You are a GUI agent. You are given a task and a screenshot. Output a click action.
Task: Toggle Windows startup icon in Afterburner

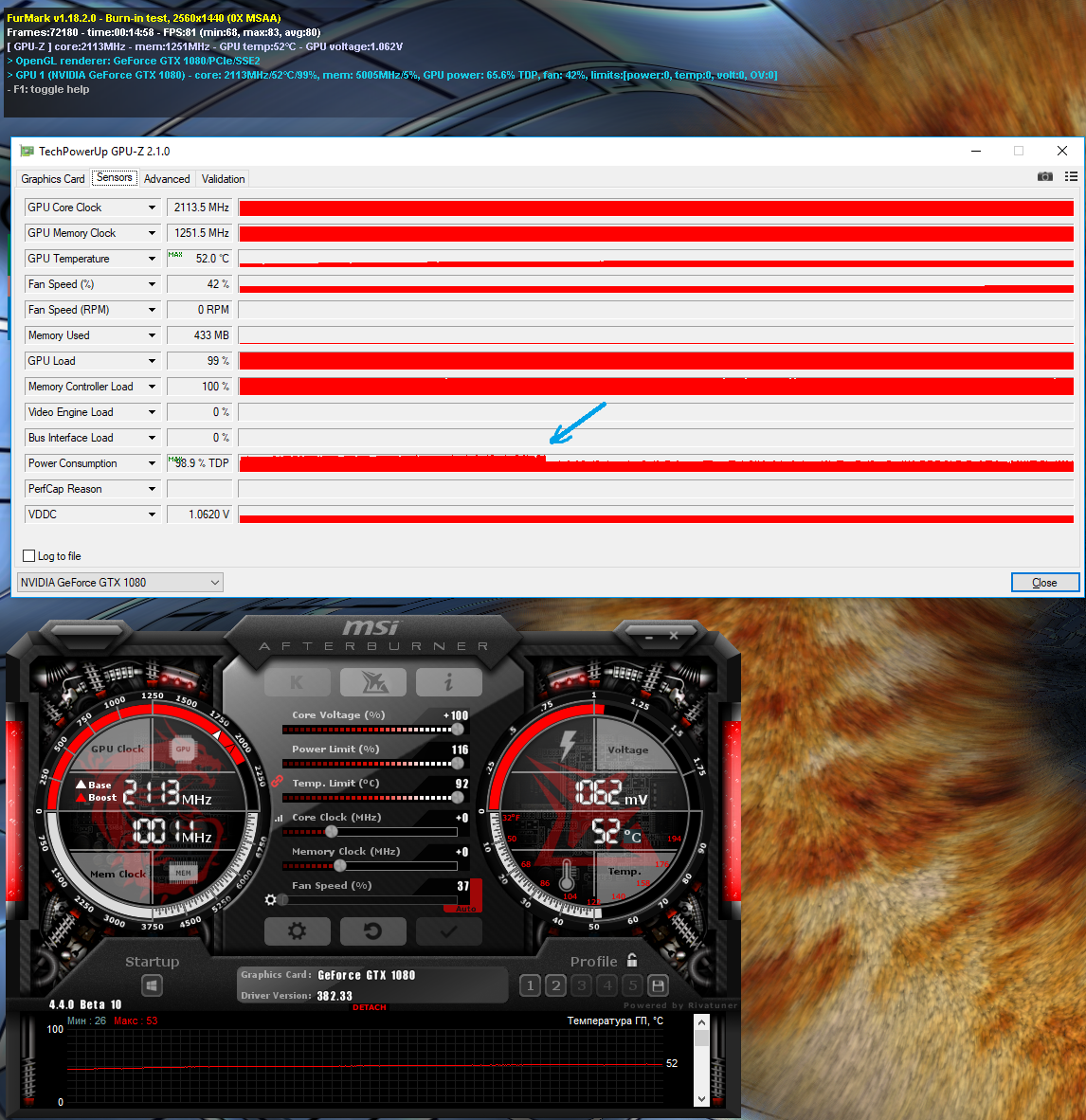(x=152, y=985)
